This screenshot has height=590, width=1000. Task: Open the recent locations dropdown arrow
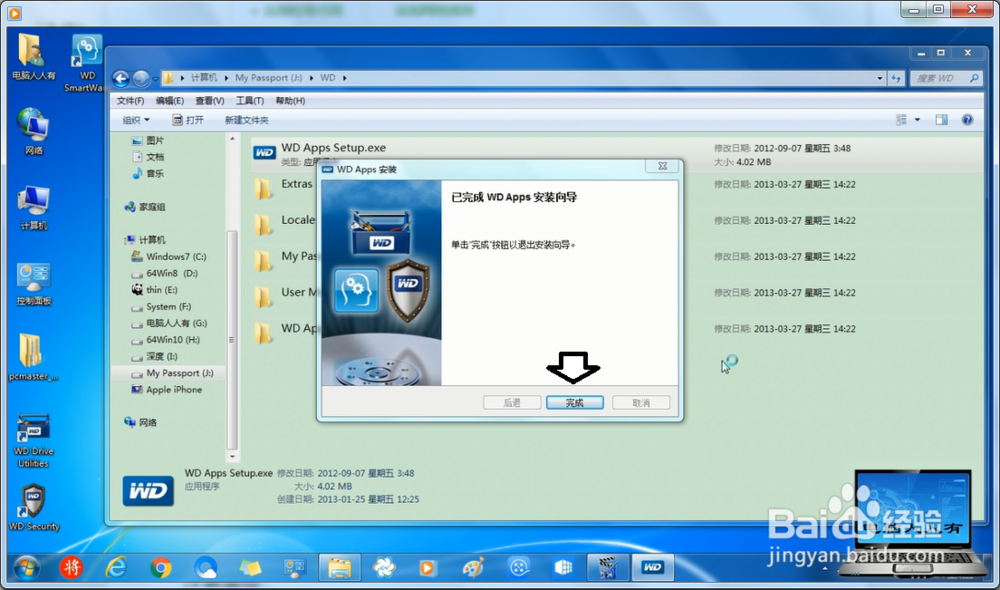pyautogui.click(x=155, y=79)
